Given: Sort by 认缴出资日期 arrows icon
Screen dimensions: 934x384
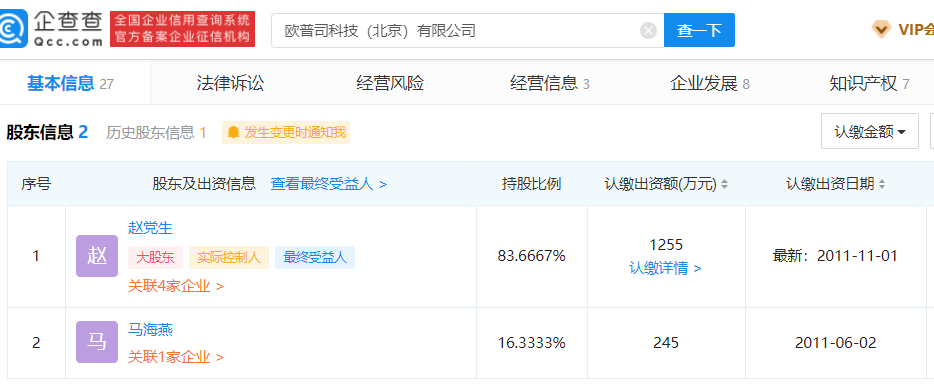Looking at the screenshot, I should tap(882, 185).
